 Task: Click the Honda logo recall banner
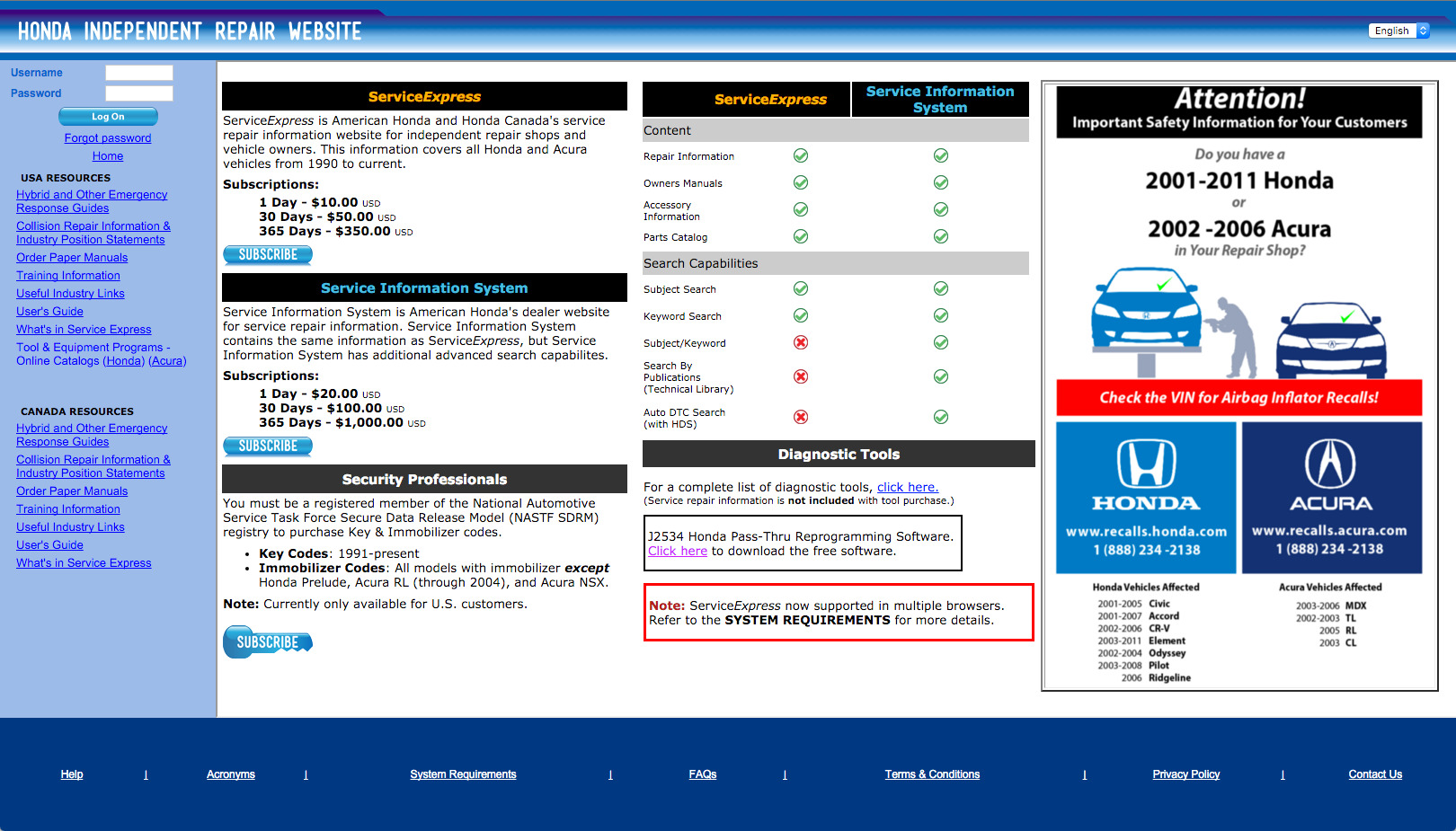(x=1146, y=498)
